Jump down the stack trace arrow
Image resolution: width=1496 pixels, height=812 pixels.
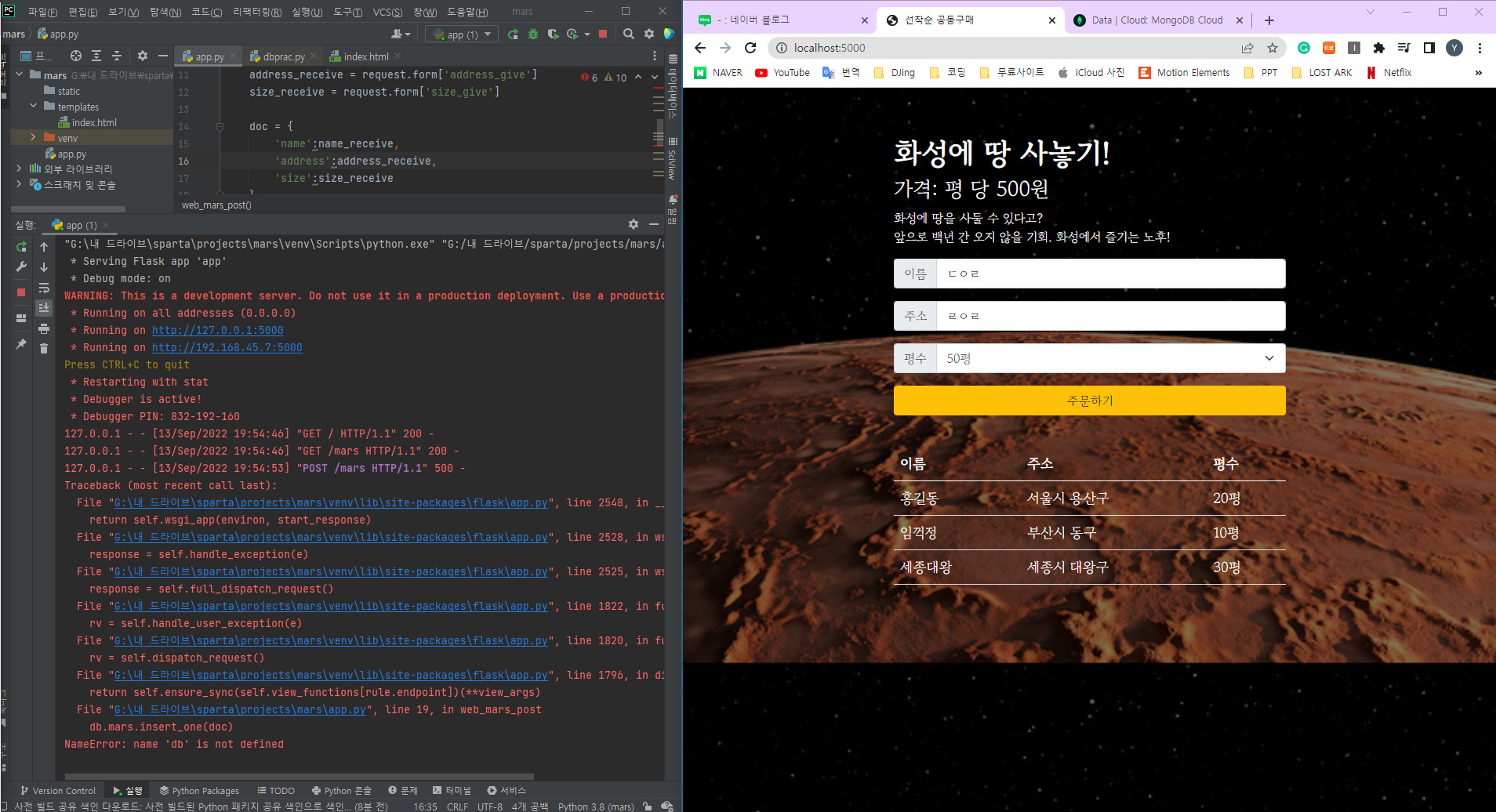click(44, 267)
